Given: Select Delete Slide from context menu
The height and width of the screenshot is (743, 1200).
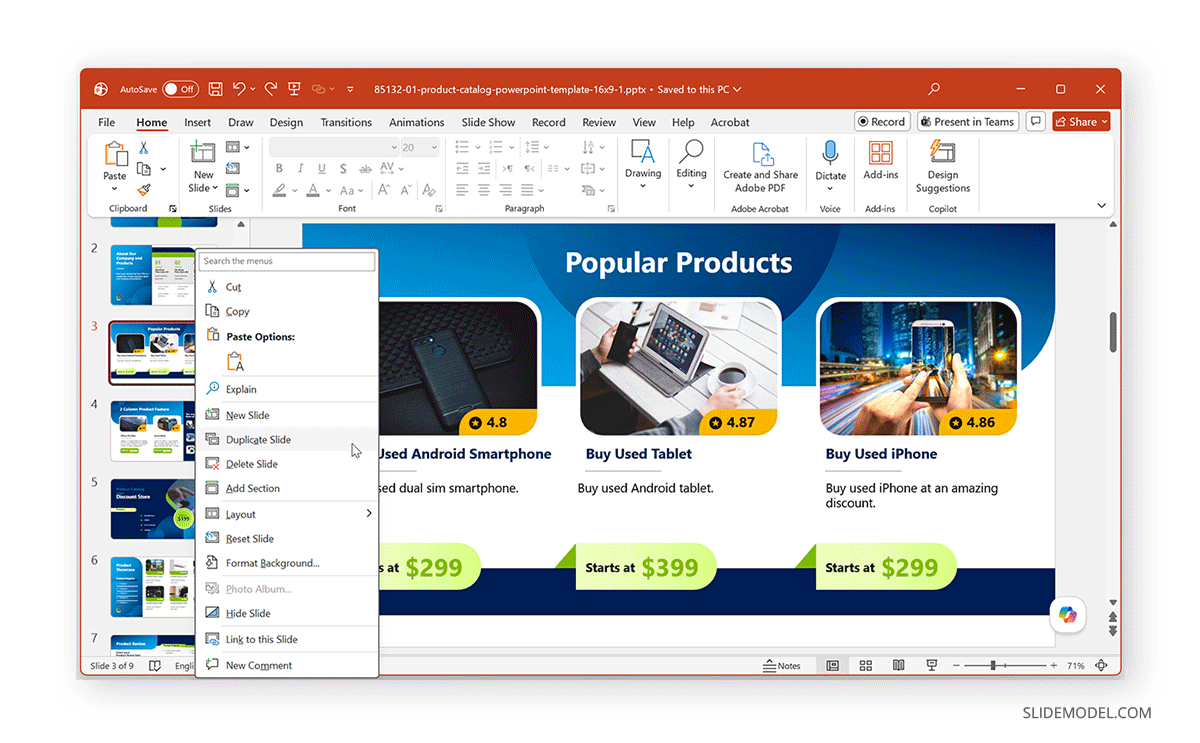Looking at the screenshot, I should coord(287,464).
